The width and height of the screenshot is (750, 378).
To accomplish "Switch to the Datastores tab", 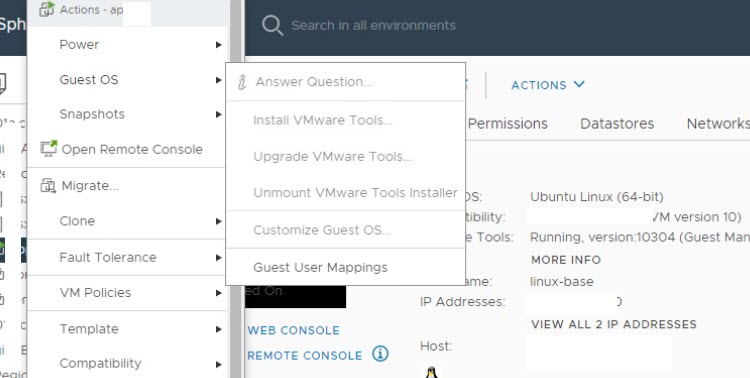I will coord(617,124).
